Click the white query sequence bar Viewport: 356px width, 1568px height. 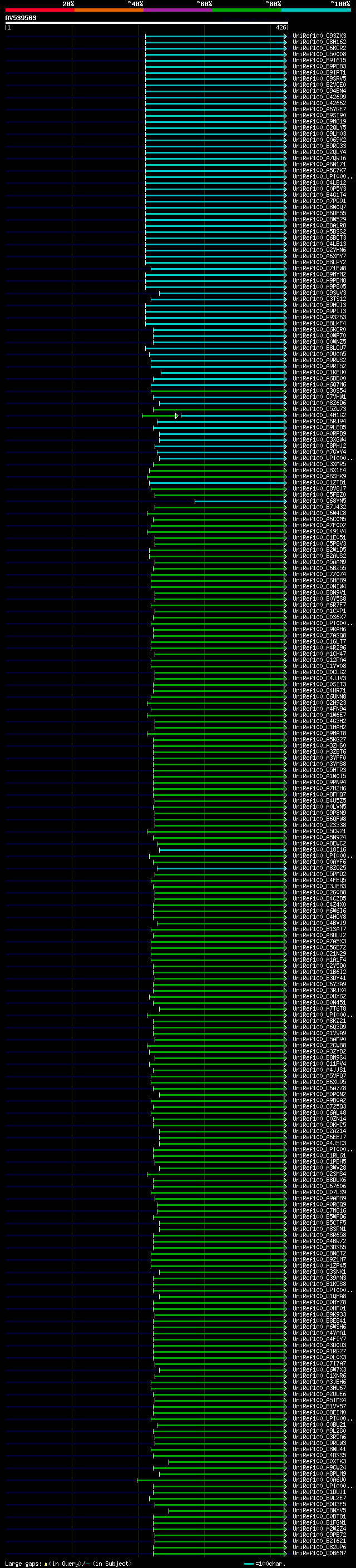(x=147, y=22)
